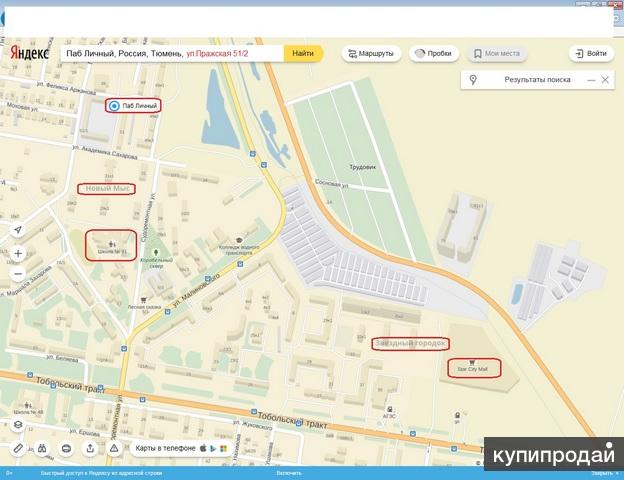Image resolution: width=624 pixels, height=480 pixels.
Task: Click the Включить link in bottom bar
Action: (289, 473)
